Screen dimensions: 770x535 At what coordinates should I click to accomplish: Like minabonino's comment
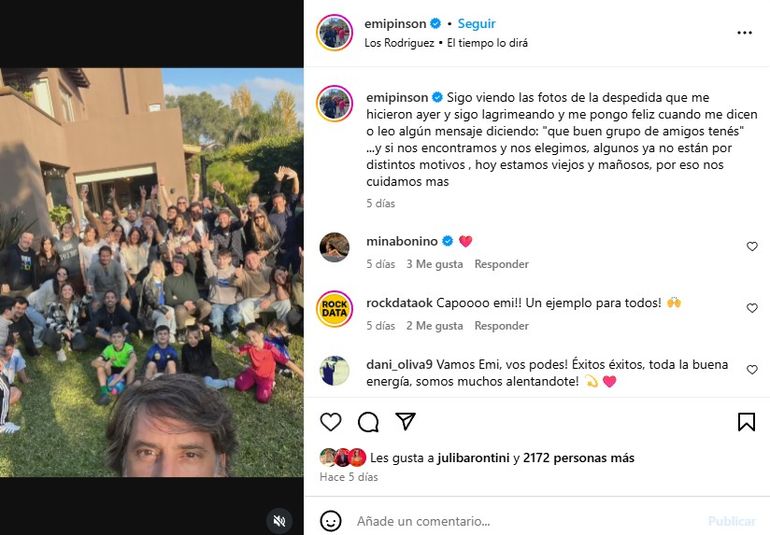[x=752, y=247]
